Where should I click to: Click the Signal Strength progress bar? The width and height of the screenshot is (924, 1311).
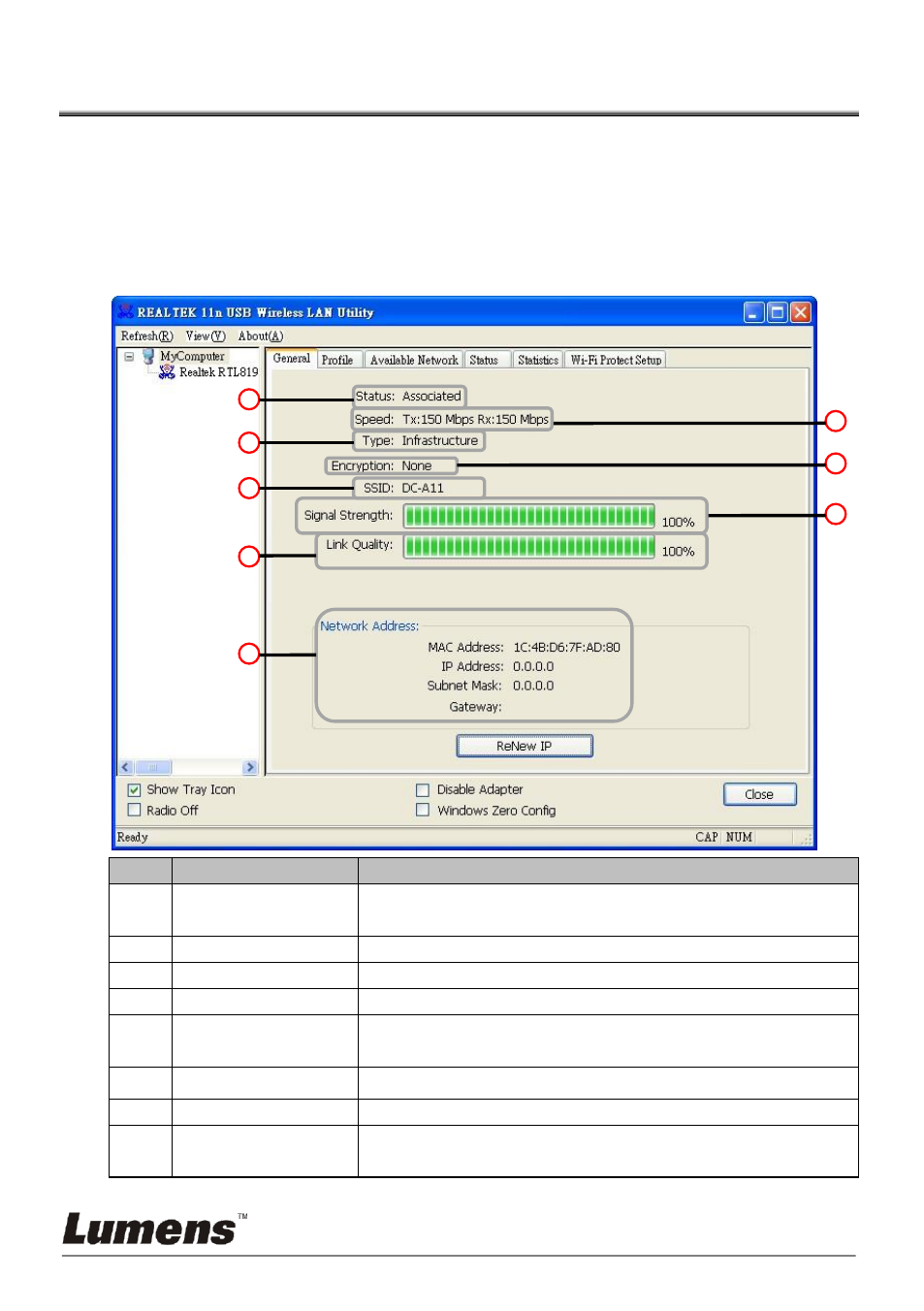click(529, 516)
